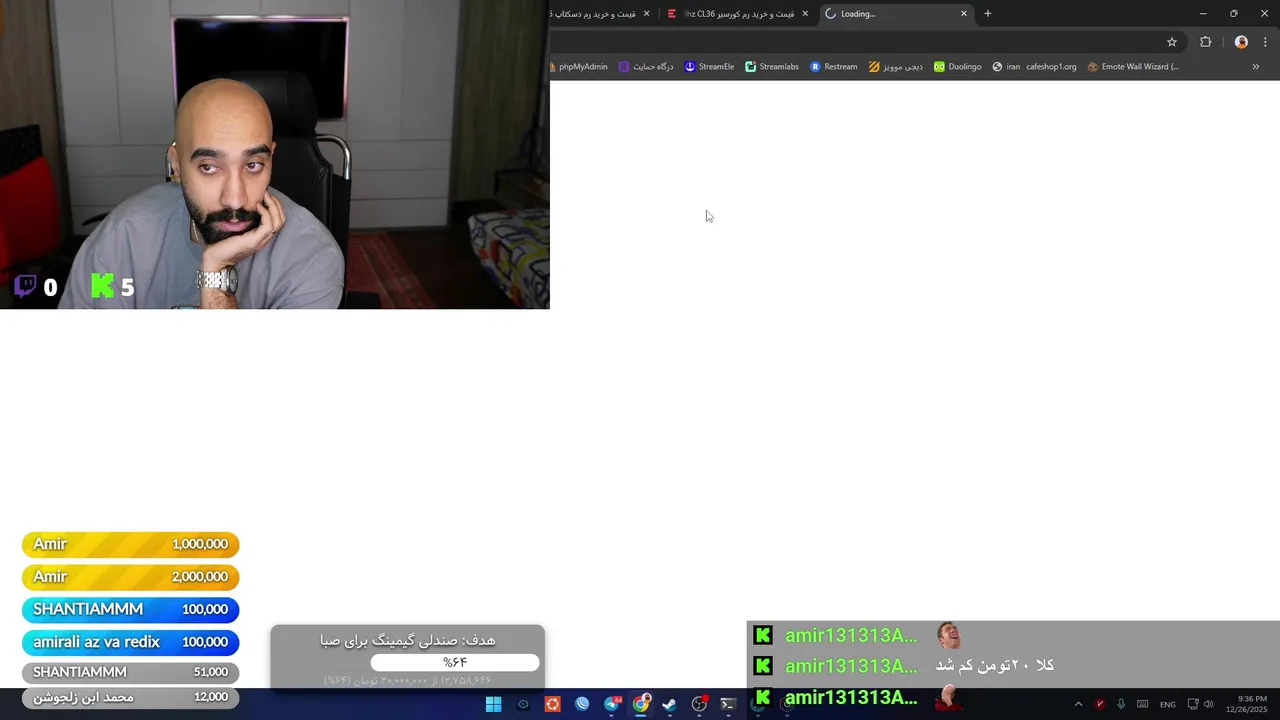Open the volume control in tray
Viewport: 1280px width, 720px height.
point(1209,704)
